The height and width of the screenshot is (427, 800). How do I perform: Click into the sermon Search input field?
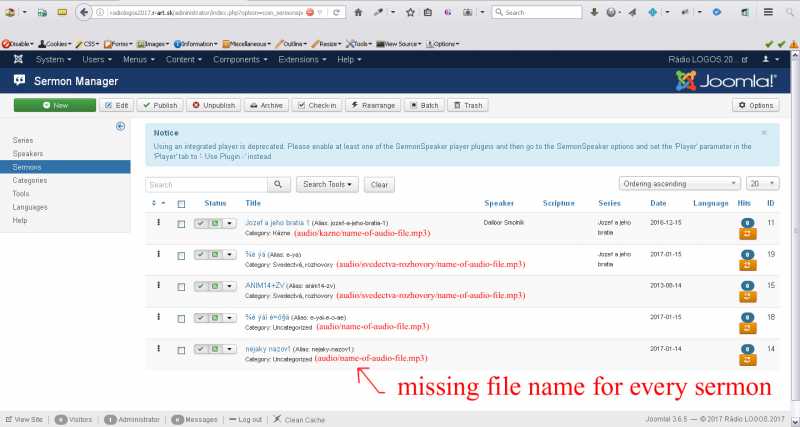point(205,185)
